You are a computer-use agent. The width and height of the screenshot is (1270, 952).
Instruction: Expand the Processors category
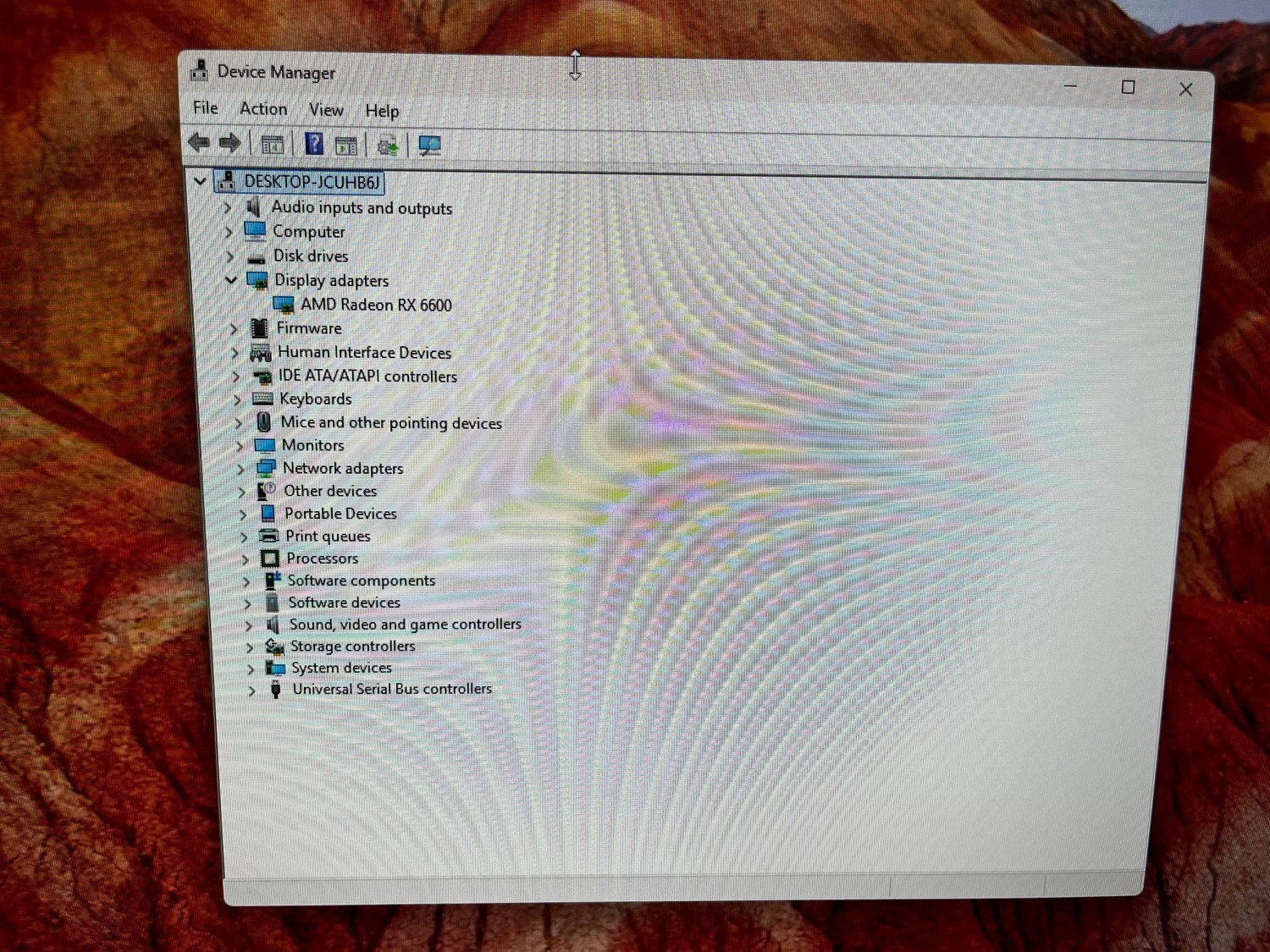pos(246,559)
